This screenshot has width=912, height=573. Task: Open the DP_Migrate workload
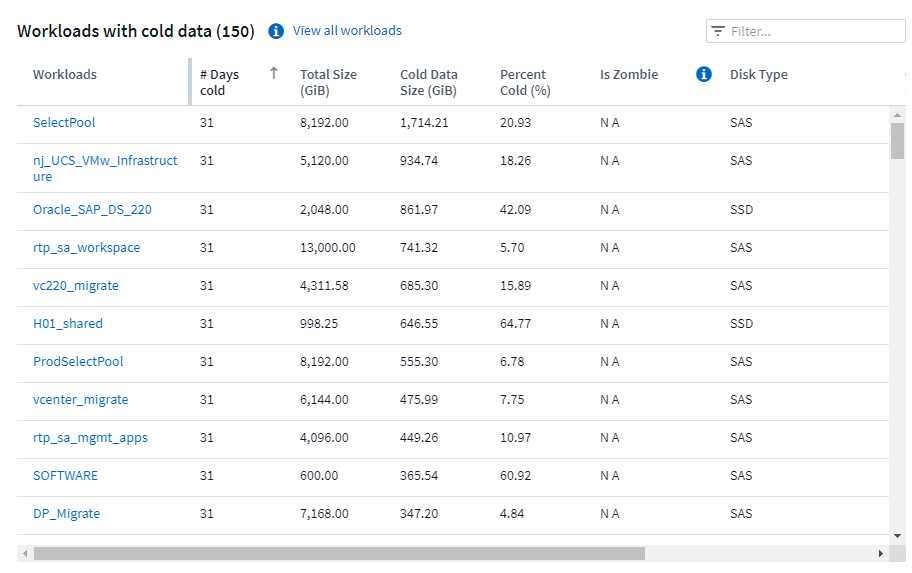tap(66, 513)
